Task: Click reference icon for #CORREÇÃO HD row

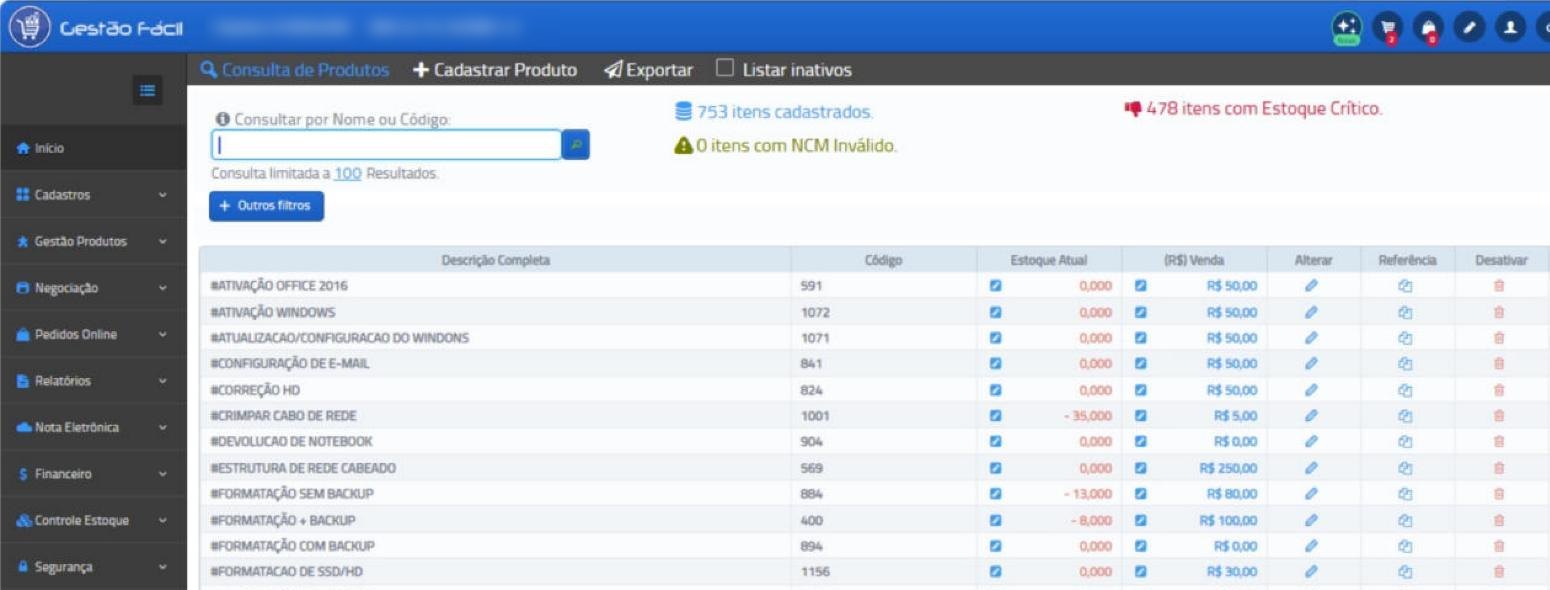Action: click(x=1405, y=390)
